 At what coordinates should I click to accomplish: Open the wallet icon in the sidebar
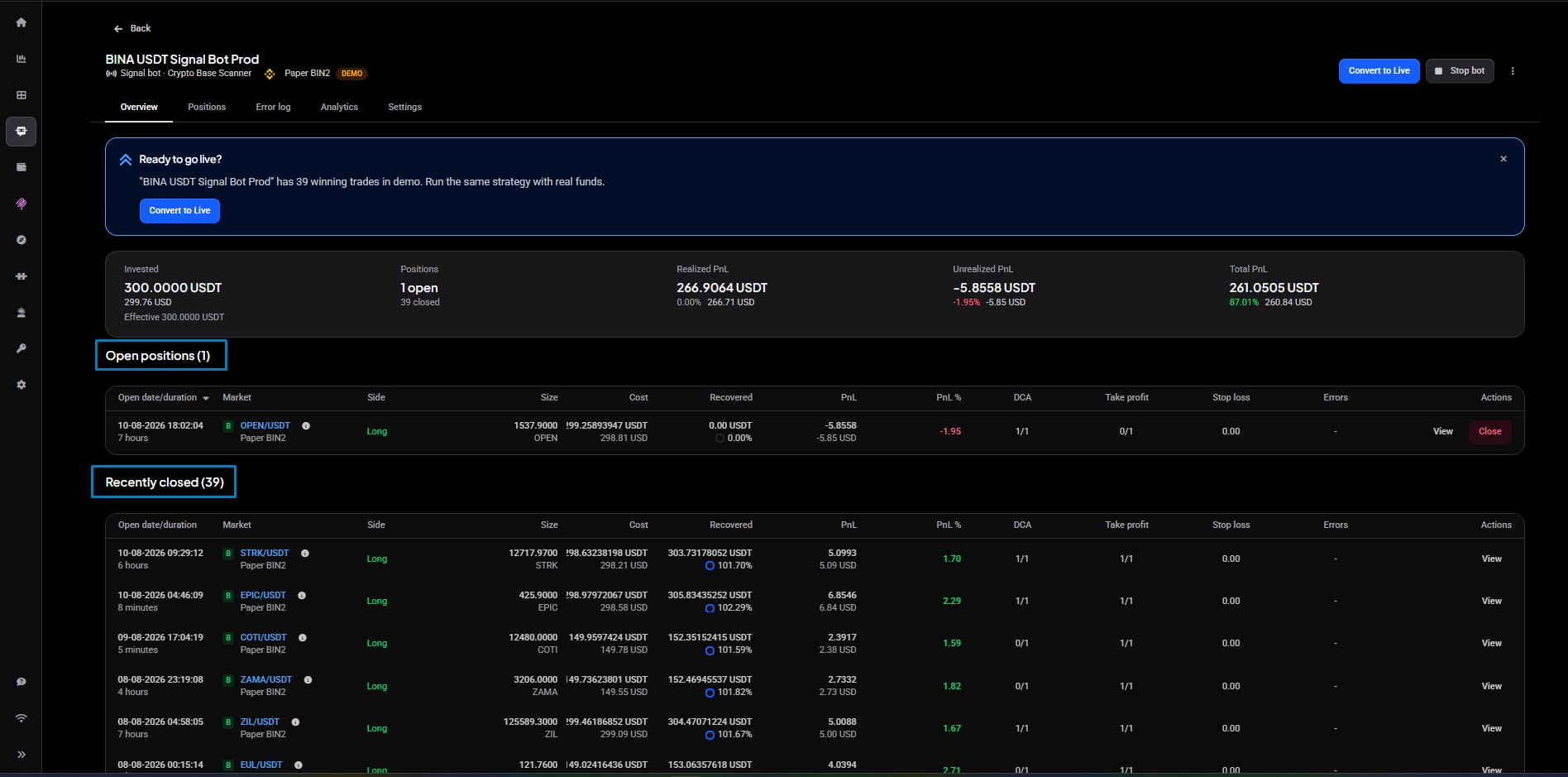tap(22, 167)
